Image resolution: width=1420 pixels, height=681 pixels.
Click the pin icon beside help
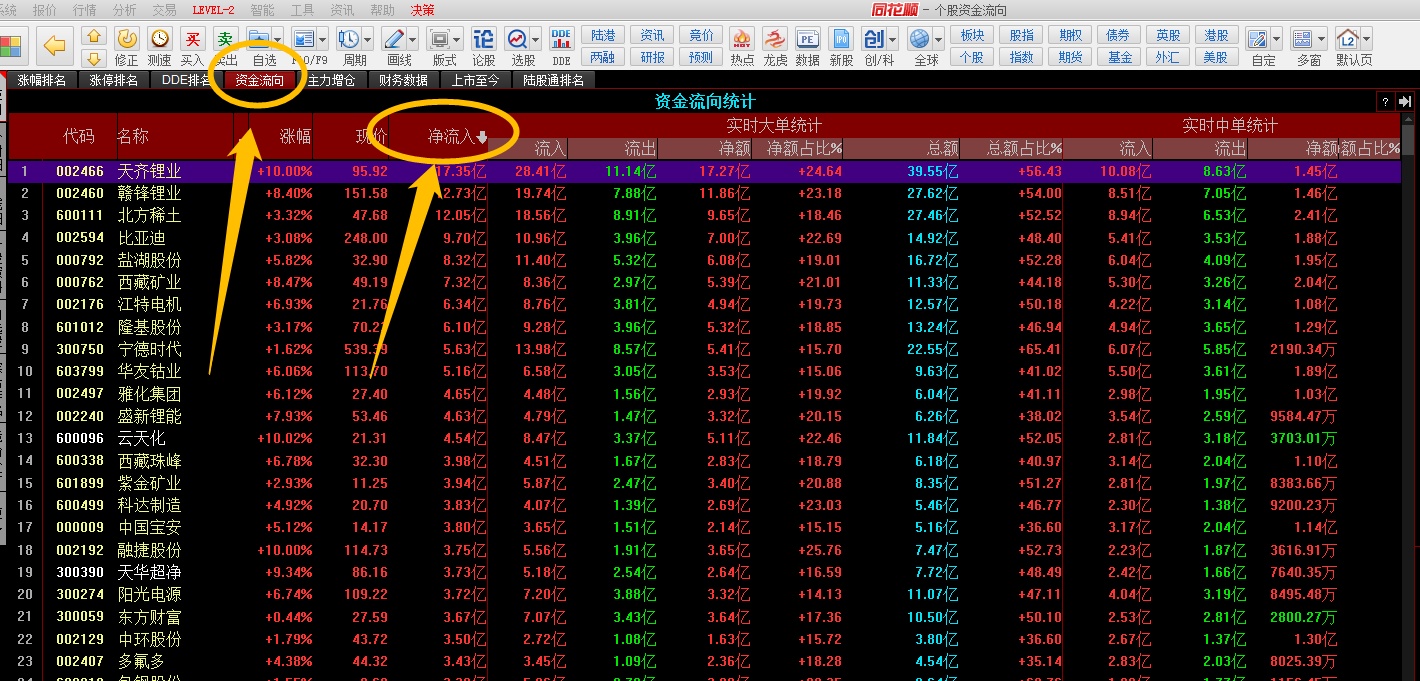pyautogui.click(x=1405, y=101)
